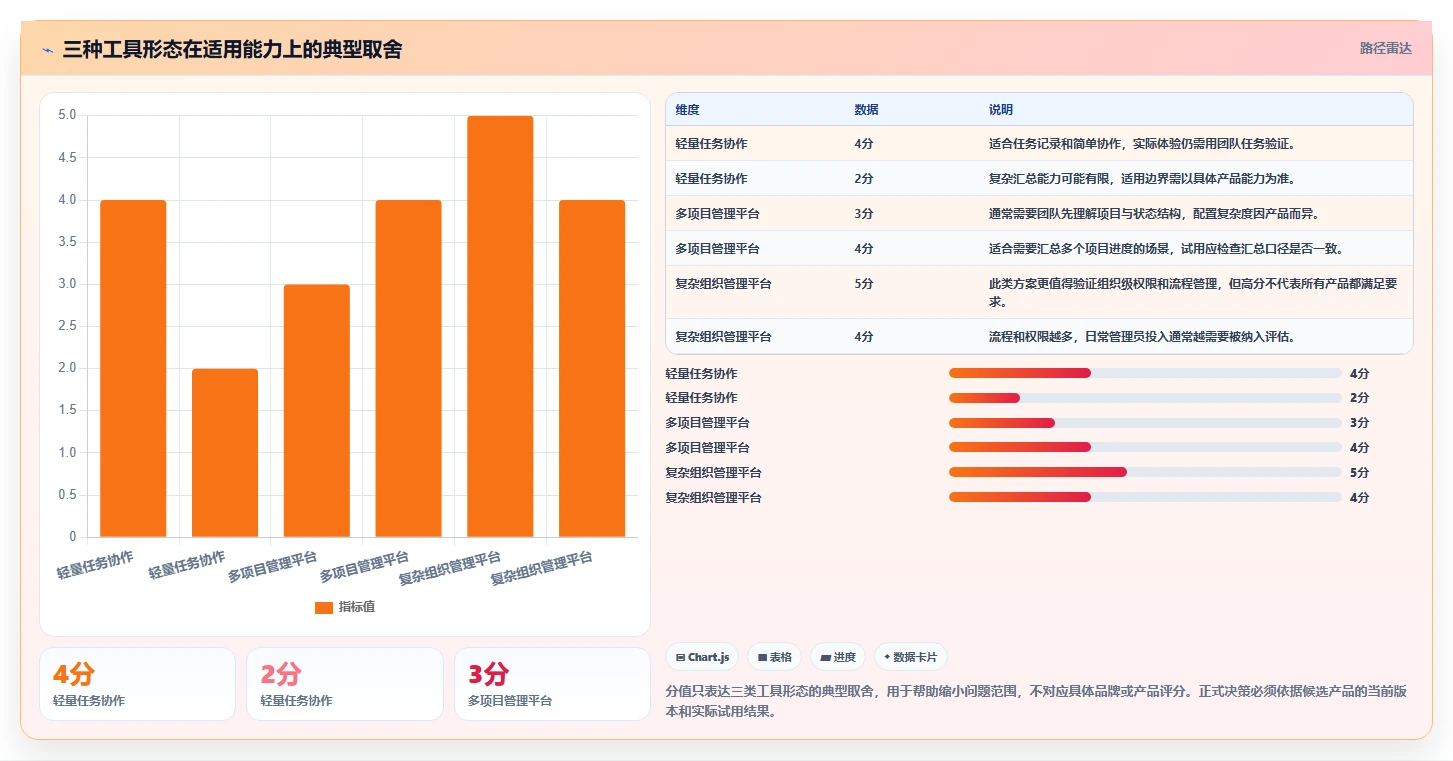Select the 表格 chip
The width and height of the screenshot is (1453, 761).
(775, 657)
